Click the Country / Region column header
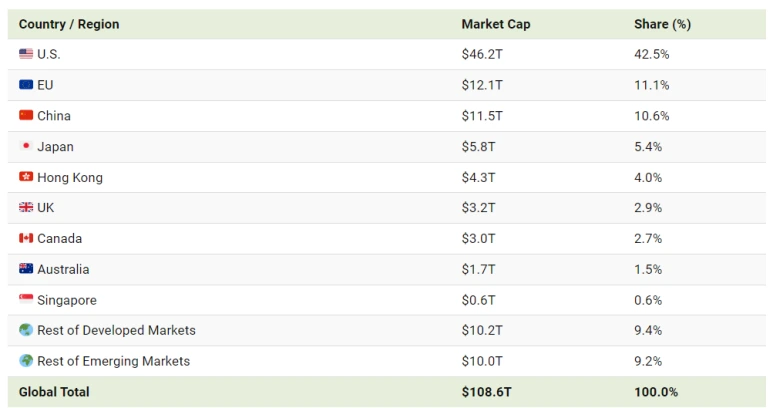Screen dimensions: 773x408 click(x=68, y=24)
